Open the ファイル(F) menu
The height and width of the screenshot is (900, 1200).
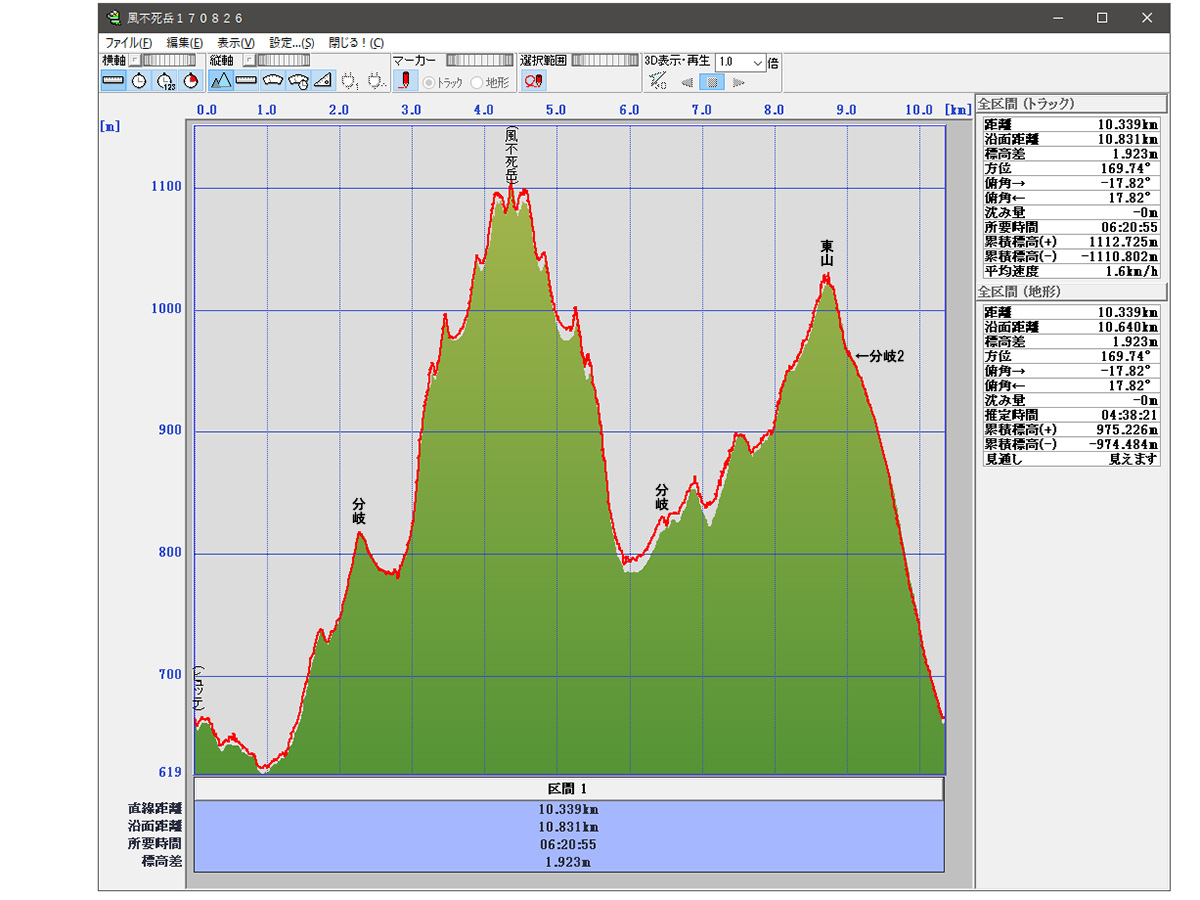click(x=128, y=43)
